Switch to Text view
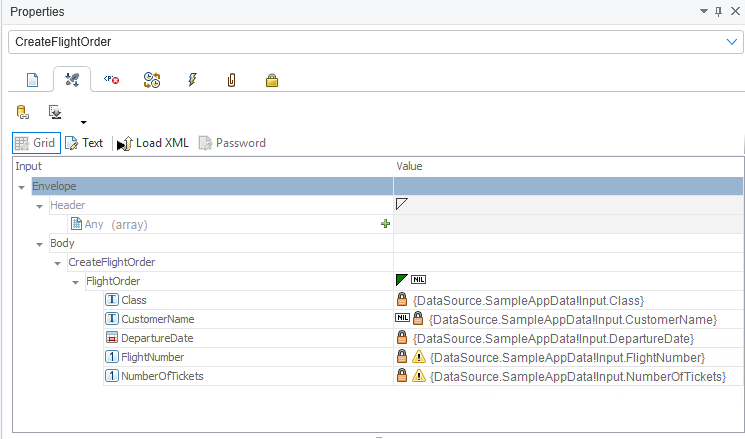 (x=84, y=143)
